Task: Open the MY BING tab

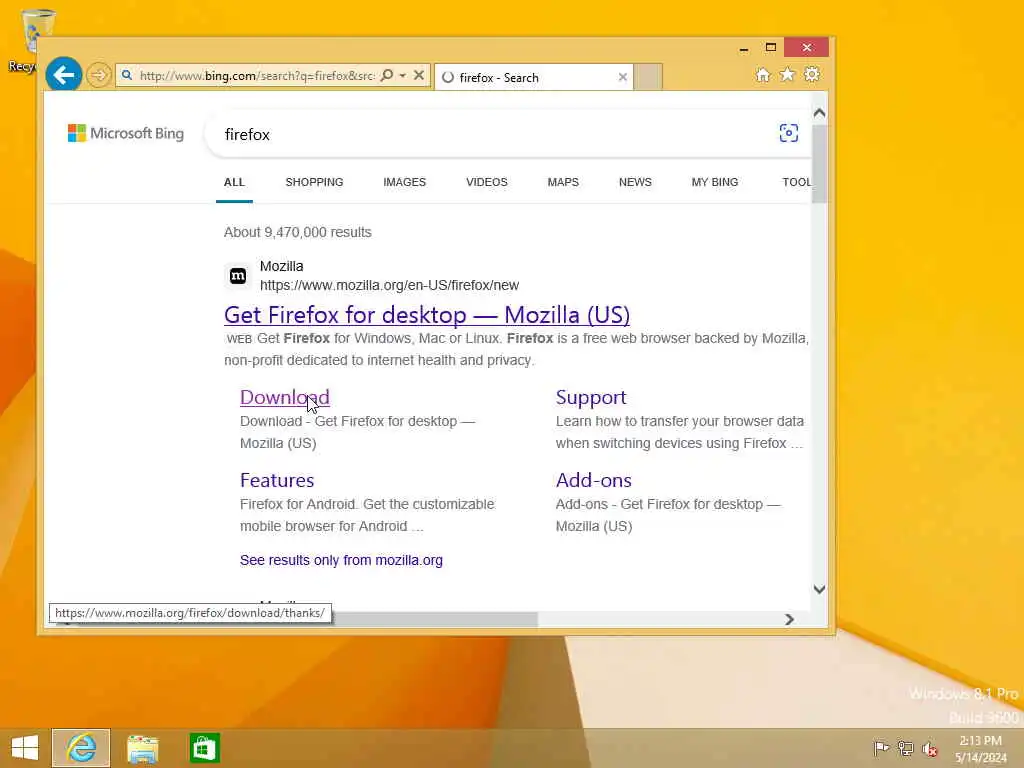Action: (x=714, y=182)
